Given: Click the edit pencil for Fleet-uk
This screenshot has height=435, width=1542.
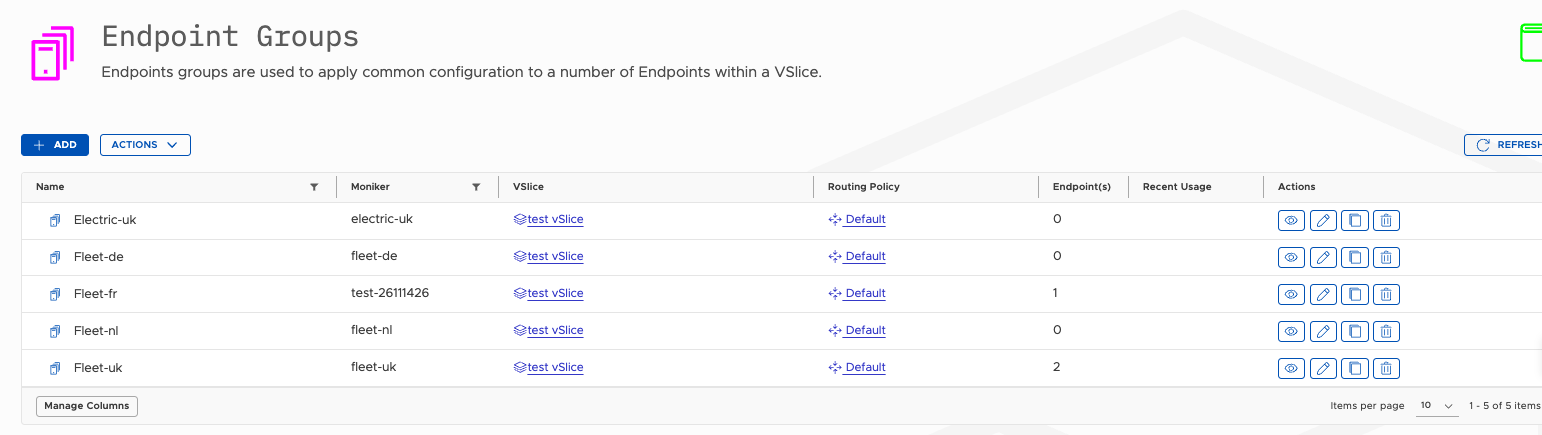Looking at the screenshot, I should click(x=1323, y=369).
